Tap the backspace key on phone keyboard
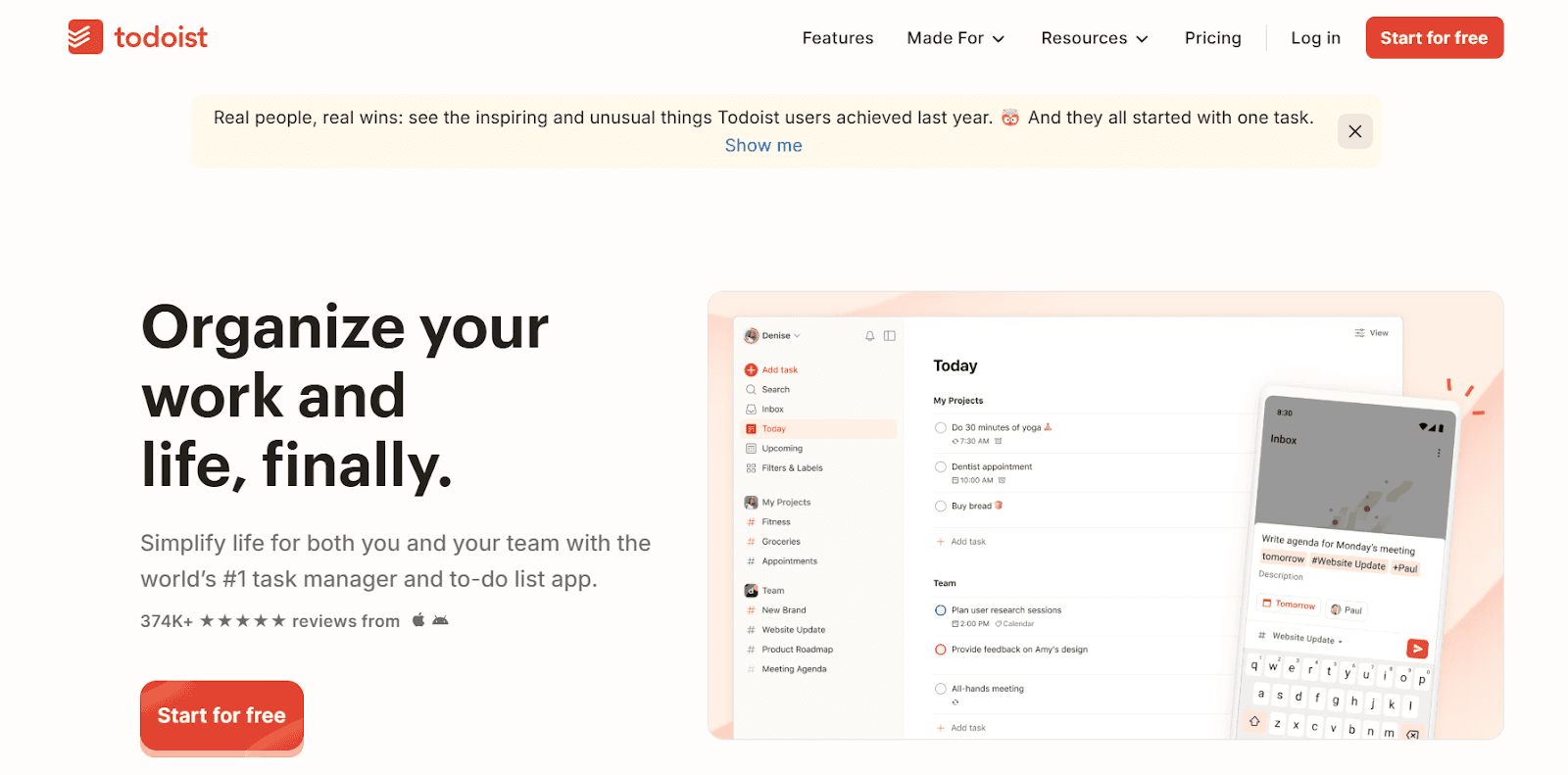This screenshot has height=775, width=1568. point(1412,734)
